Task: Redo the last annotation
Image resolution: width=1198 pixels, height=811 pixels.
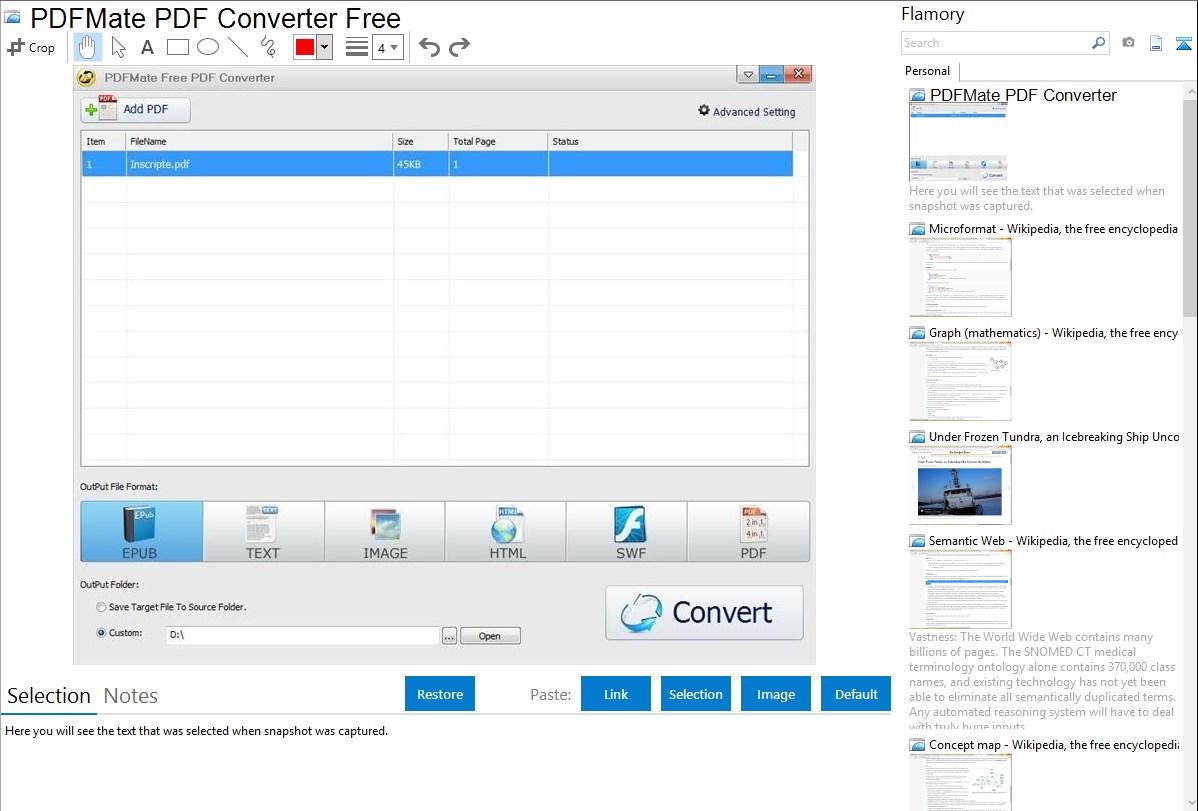Action: [459, 47]
